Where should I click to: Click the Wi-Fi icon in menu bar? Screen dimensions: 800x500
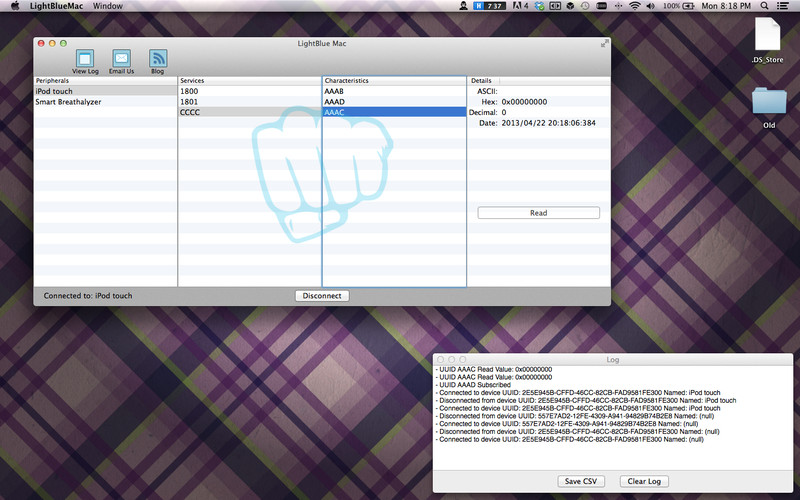coord(633,7)
